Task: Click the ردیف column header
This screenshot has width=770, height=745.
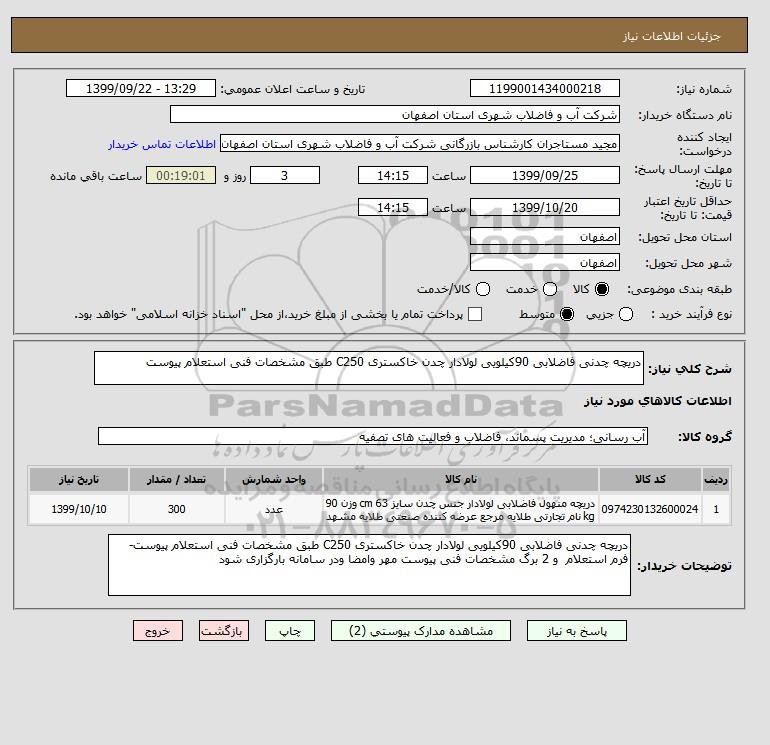Action: pyautogui.click(x=716, y=479)
